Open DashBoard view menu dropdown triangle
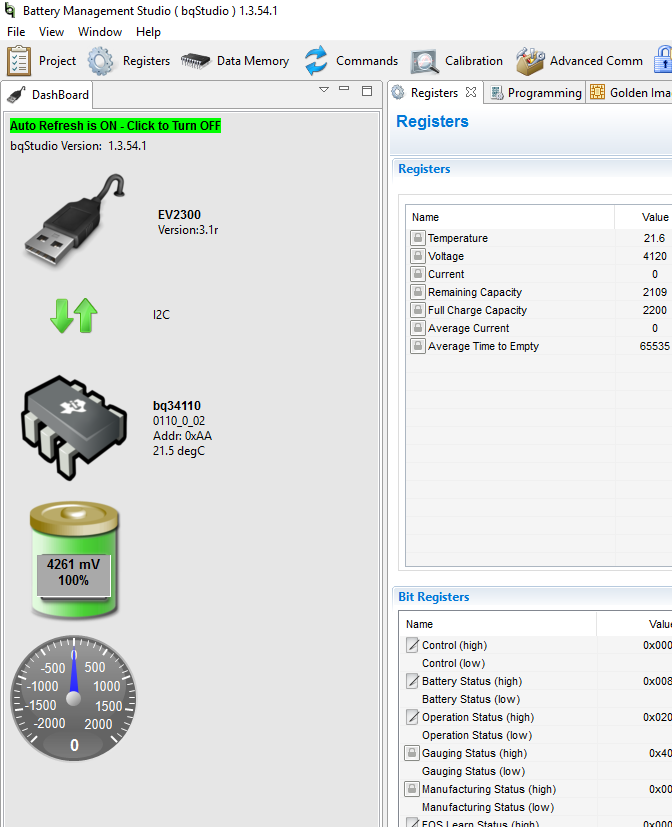Viewport: 672px width, 827px height. pyautogui.click(x=324, y=90)
